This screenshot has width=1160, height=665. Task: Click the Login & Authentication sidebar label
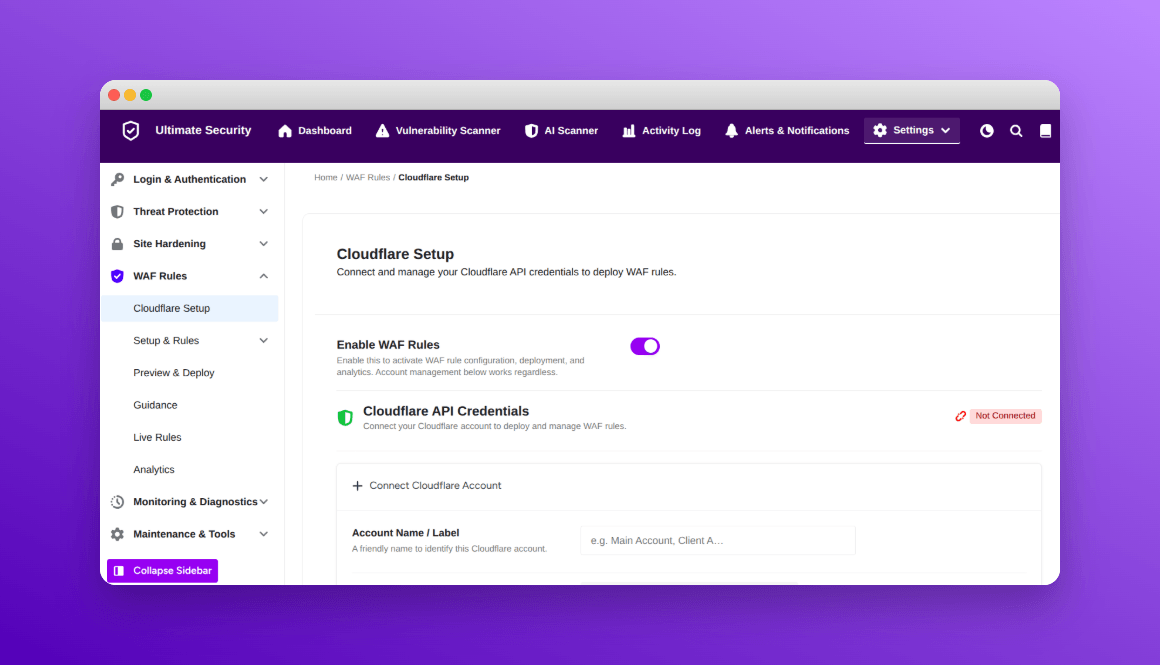189,179
